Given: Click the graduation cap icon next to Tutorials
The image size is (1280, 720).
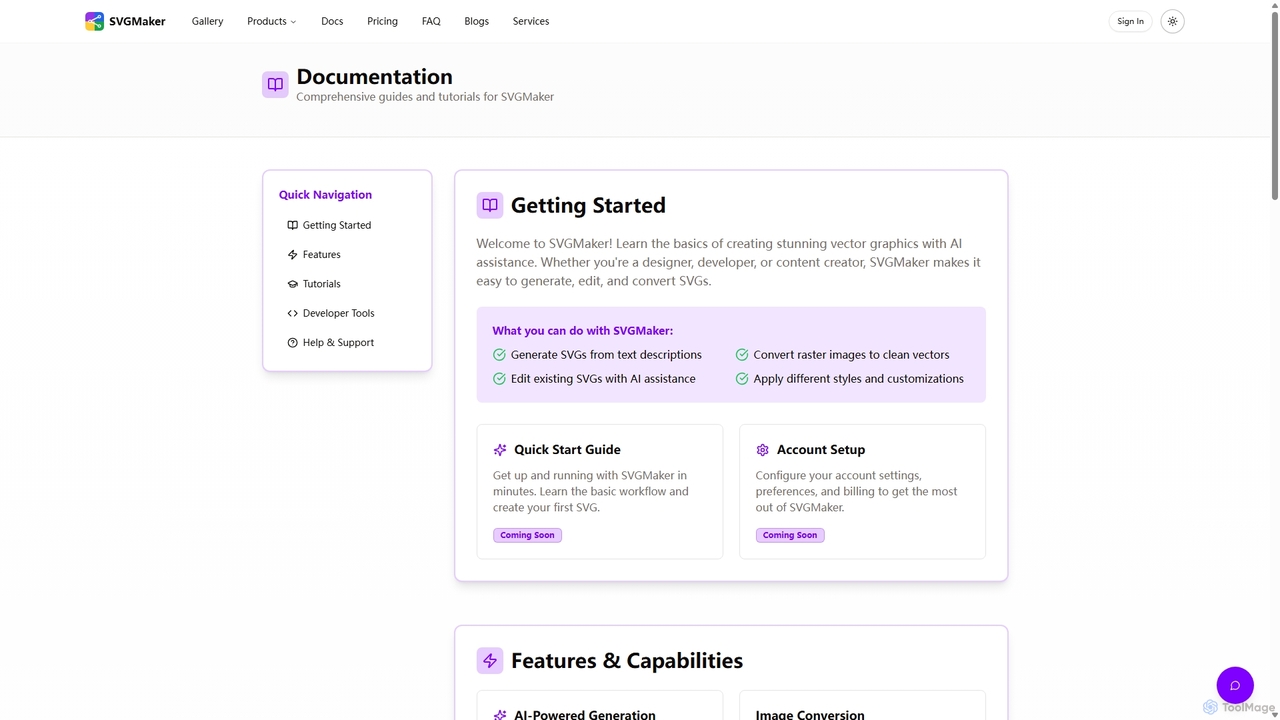Looking at the screenshot, I should coord(292,284).
